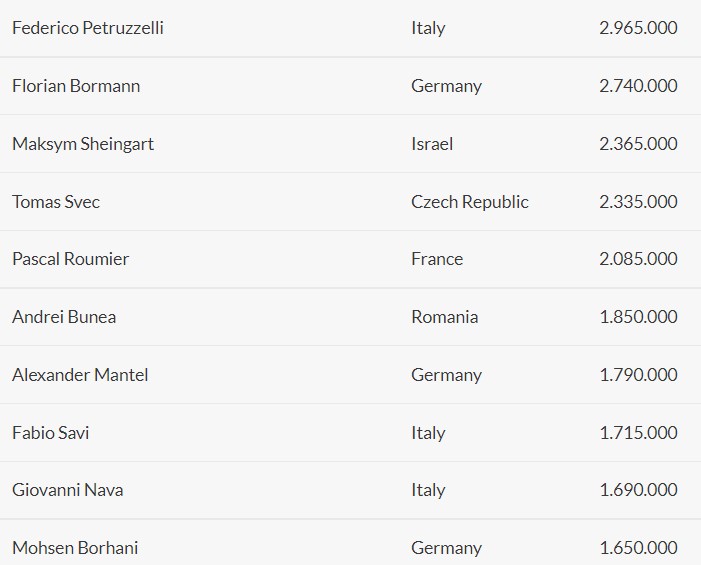Select the 2.740.000 chip value
The image size is (701, 565).
pos(638,86)
